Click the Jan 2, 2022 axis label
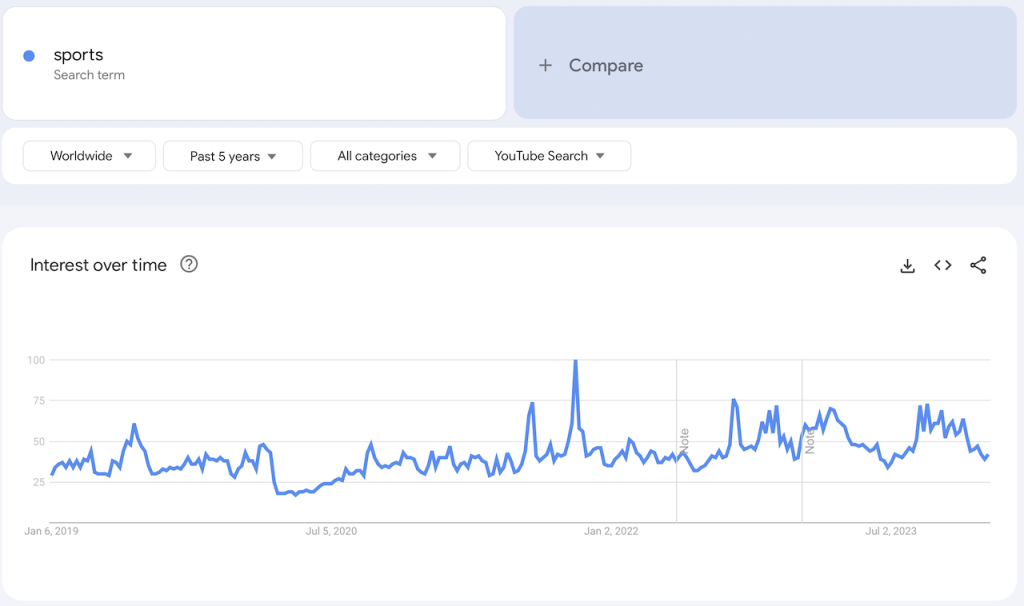The height and width of the screenshot is (606, 1024). [610, 531]
